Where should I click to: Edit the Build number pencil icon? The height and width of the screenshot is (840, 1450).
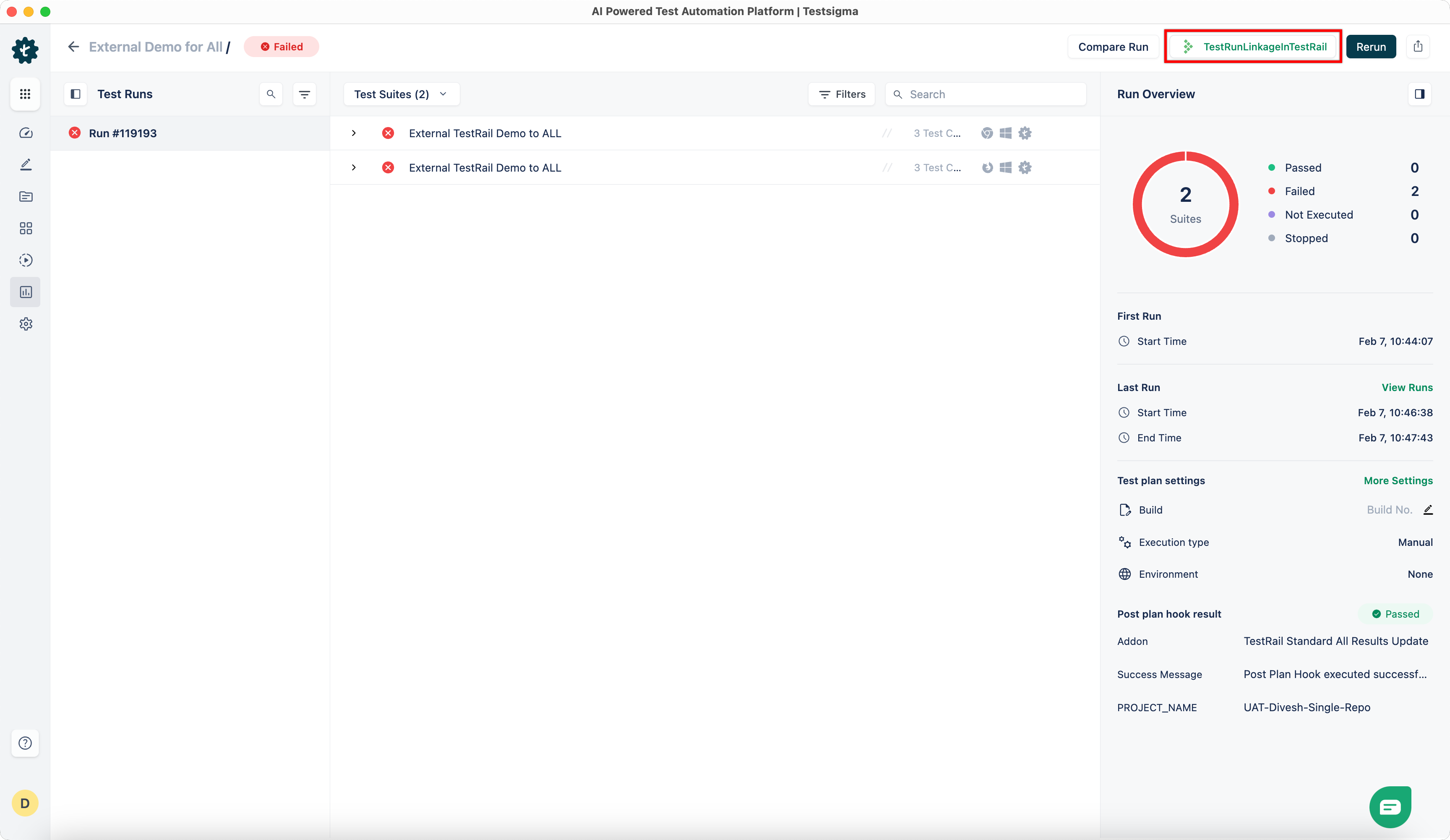click(1428, 510)
